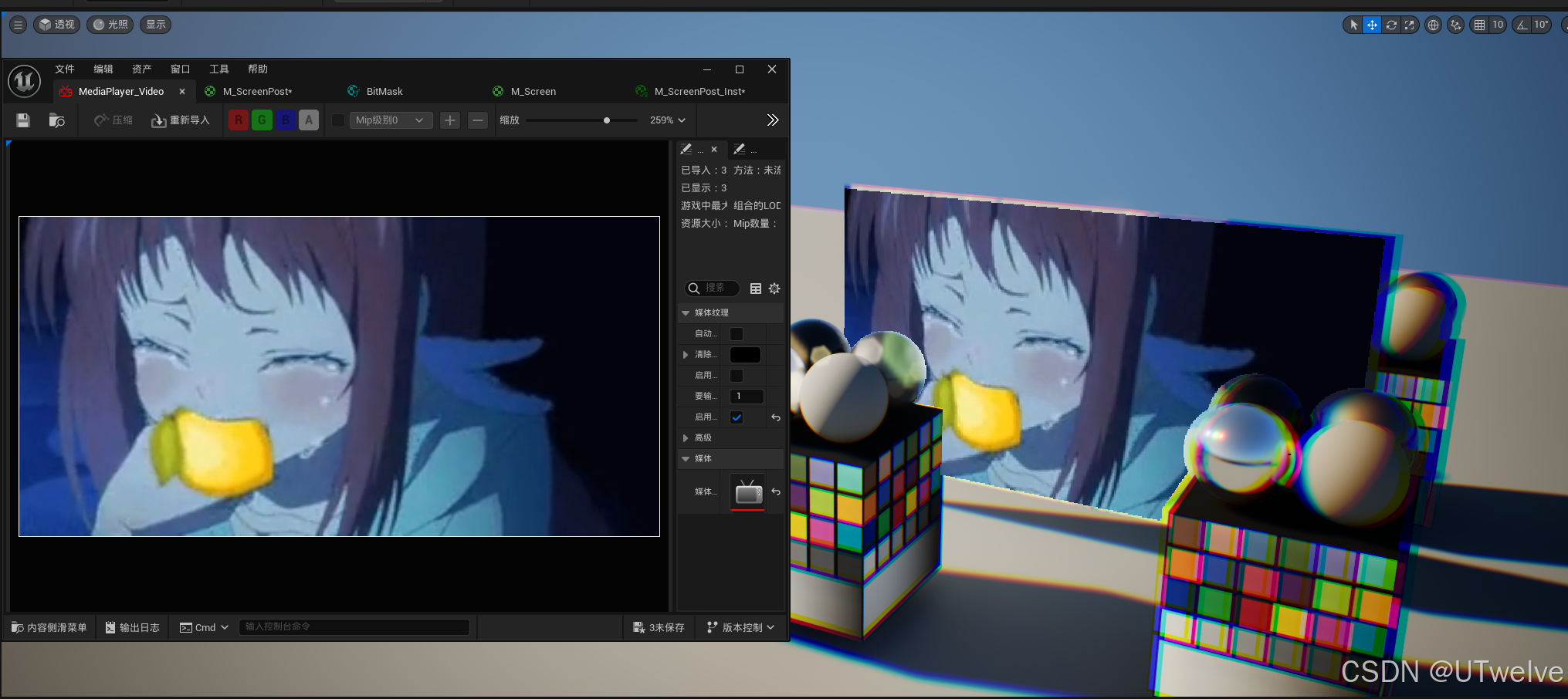Toggle the blue B channel
This screenshot has height=699, width=1568.
286,120
